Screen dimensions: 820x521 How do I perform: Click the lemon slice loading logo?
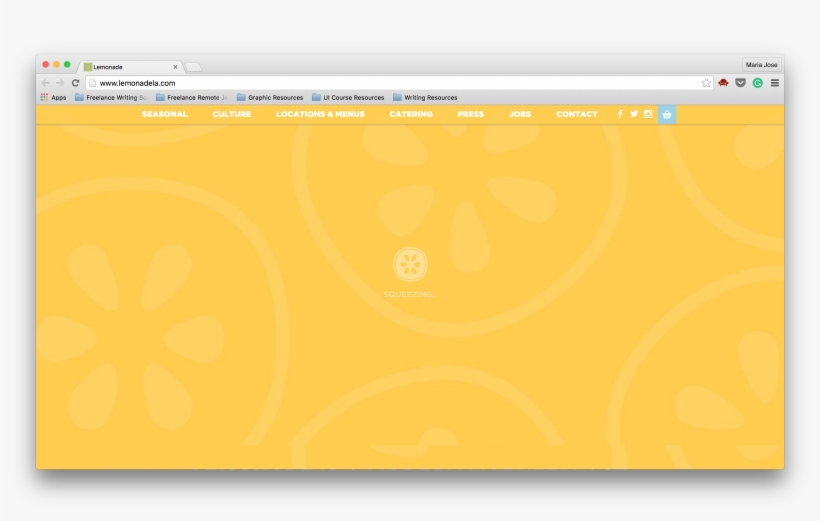click(410, 264)
